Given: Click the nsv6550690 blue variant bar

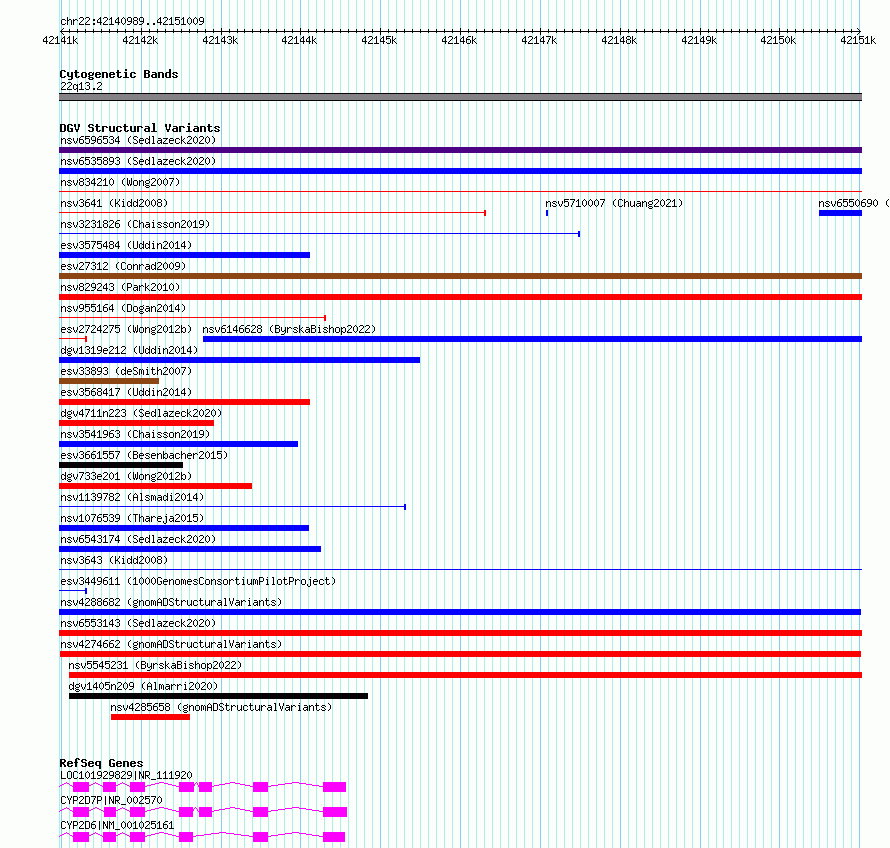Looking at the screenshot, I should click(x=840, y=213).
